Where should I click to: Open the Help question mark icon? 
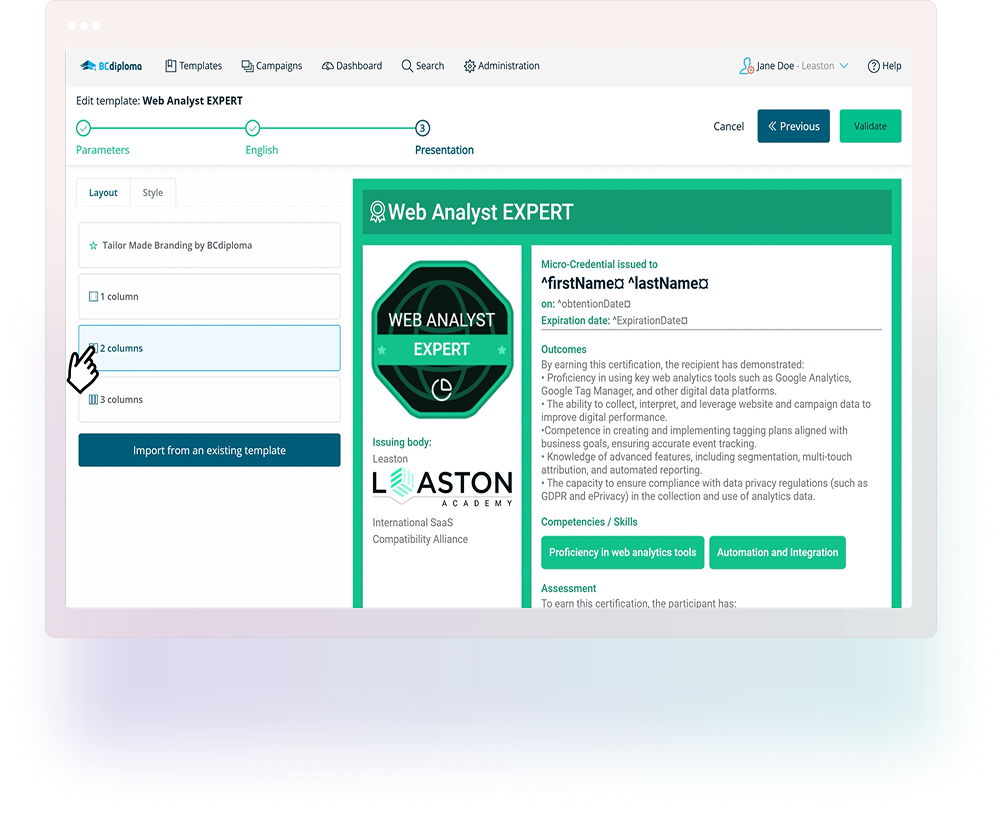click(x=873, y=66)
